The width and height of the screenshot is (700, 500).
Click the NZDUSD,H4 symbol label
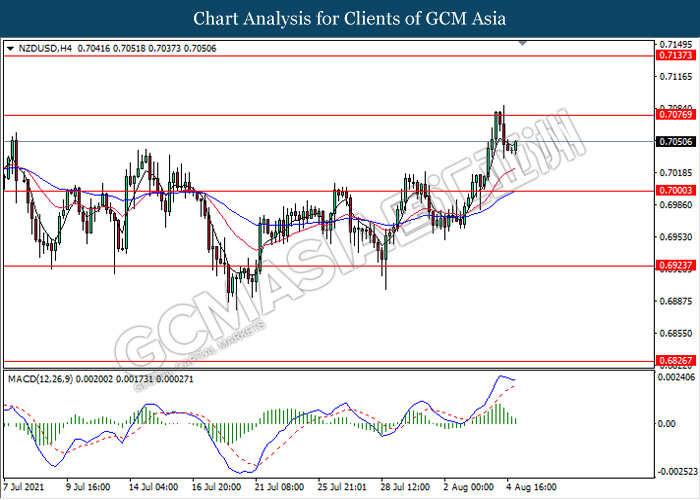[45, 48]
